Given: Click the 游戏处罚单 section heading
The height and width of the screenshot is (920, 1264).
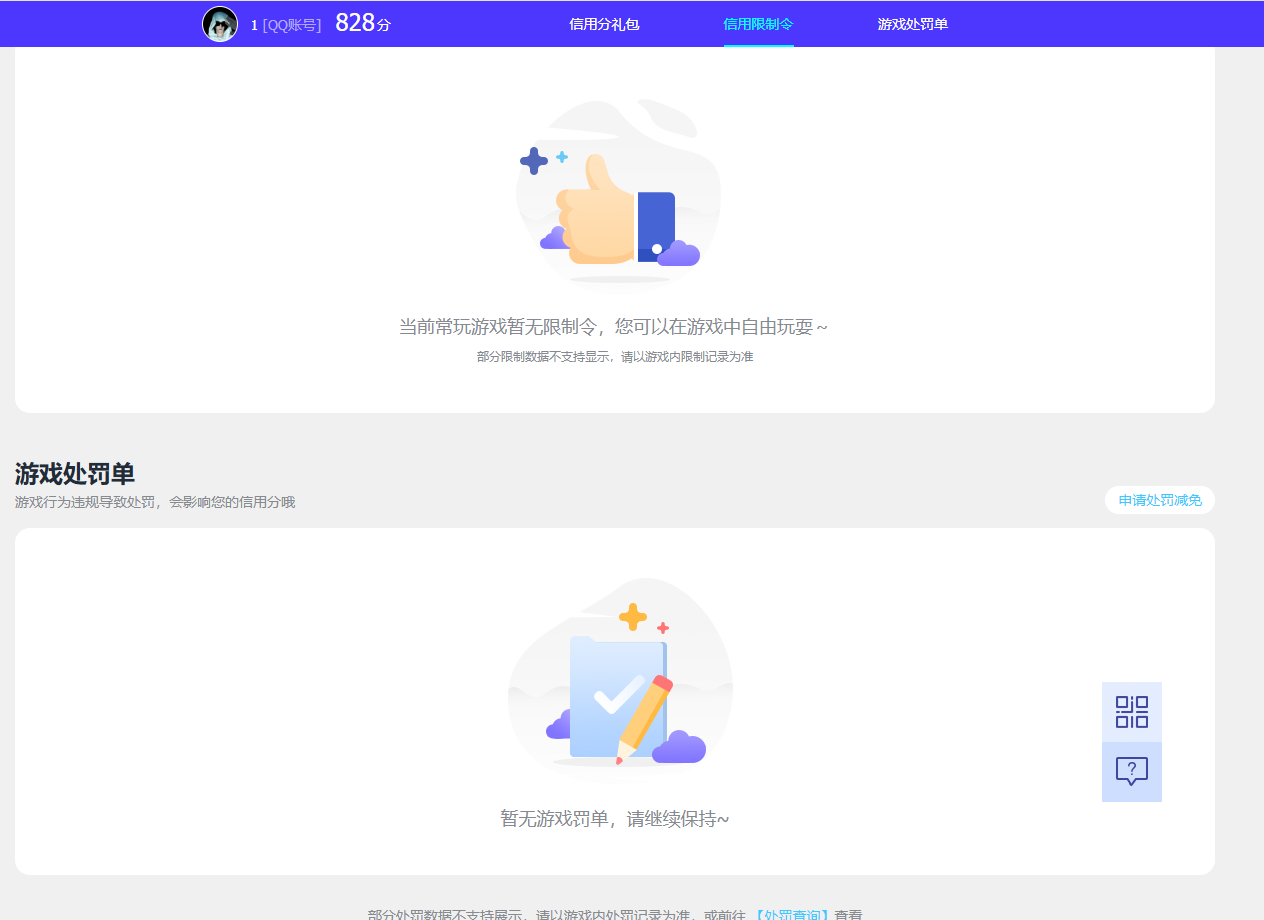Looking at the screenshot, I should 75,473.
